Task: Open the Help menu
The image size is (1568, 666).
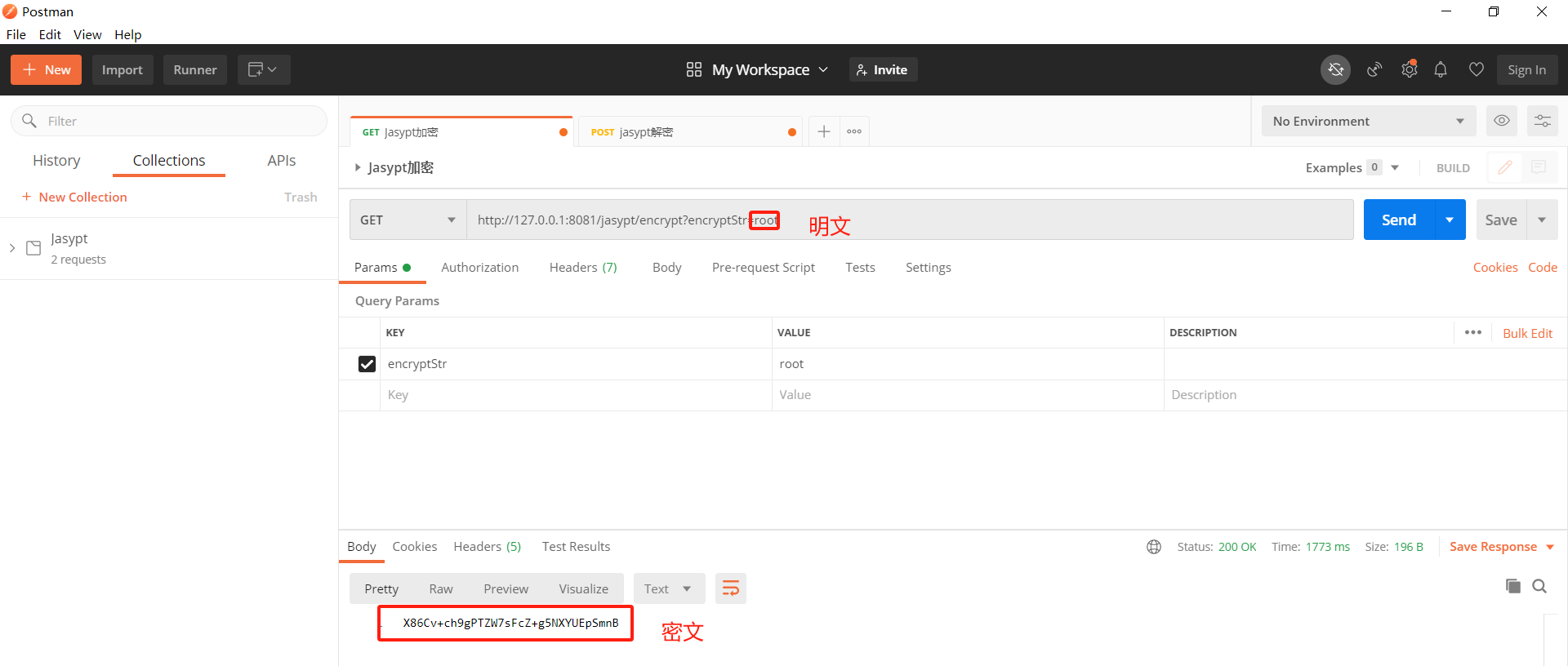Action: coord(127,34)
